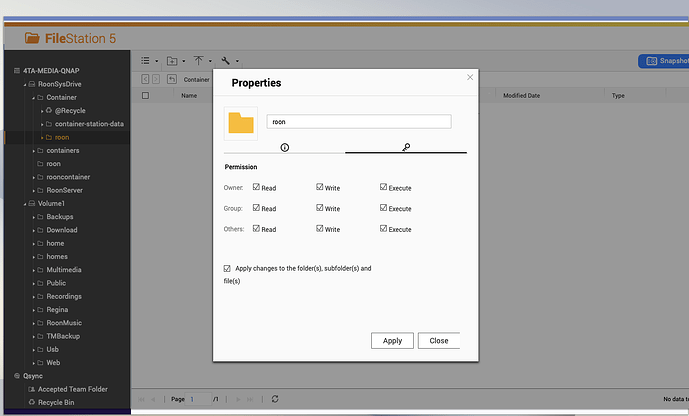
Task: Open the view mode dropdown arrow
Action: [157, 61]
